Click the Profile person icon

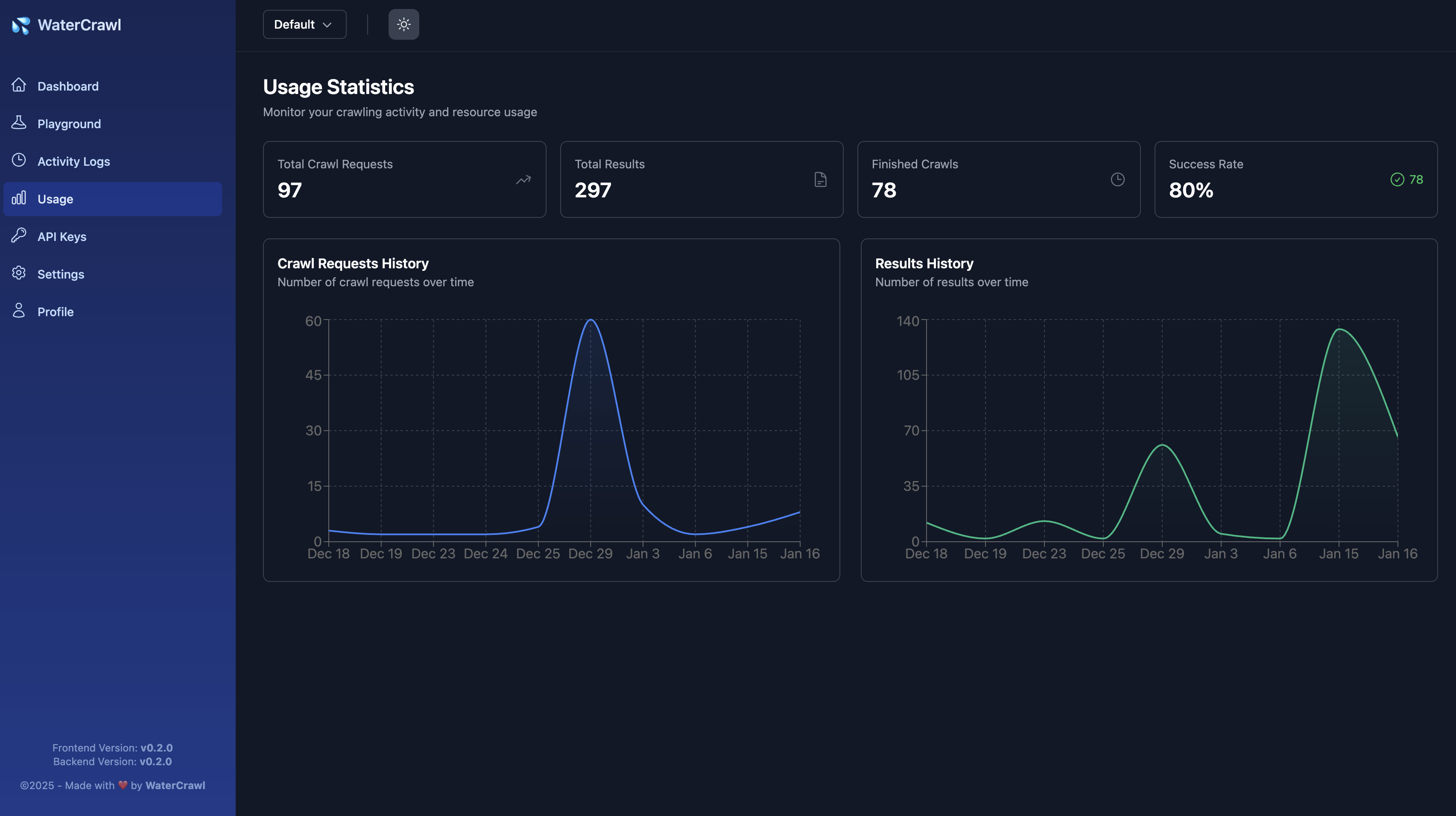pyautogui.click(x=19, y=311)
